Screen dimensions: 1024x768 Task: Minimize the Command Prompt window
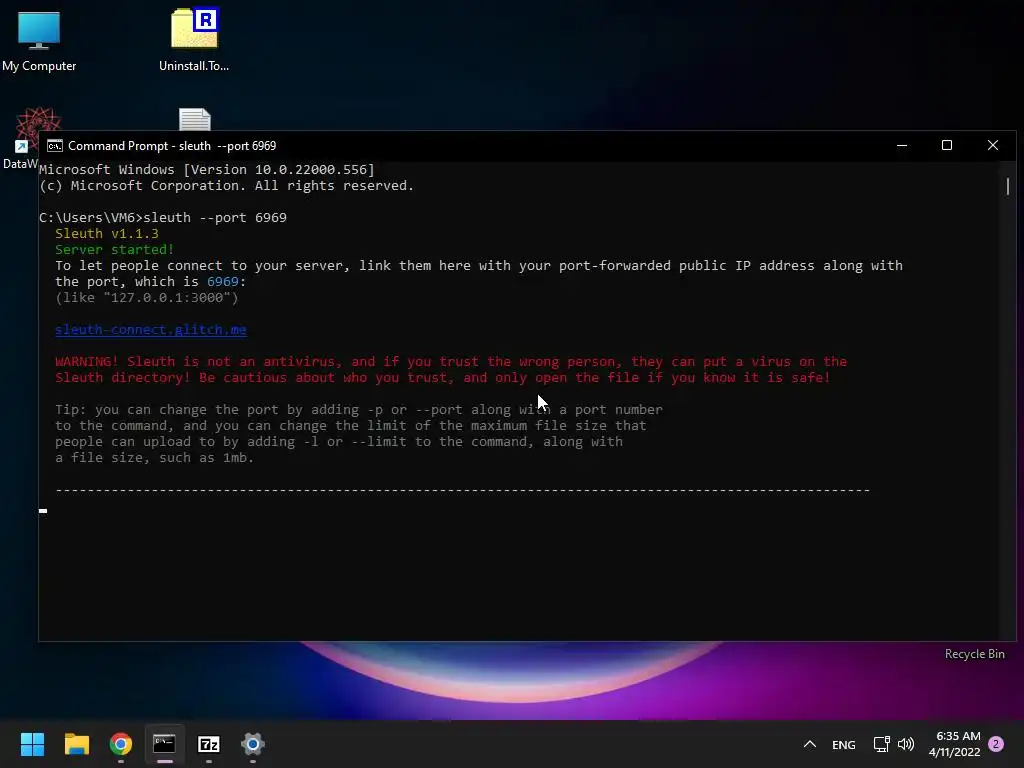902,145
